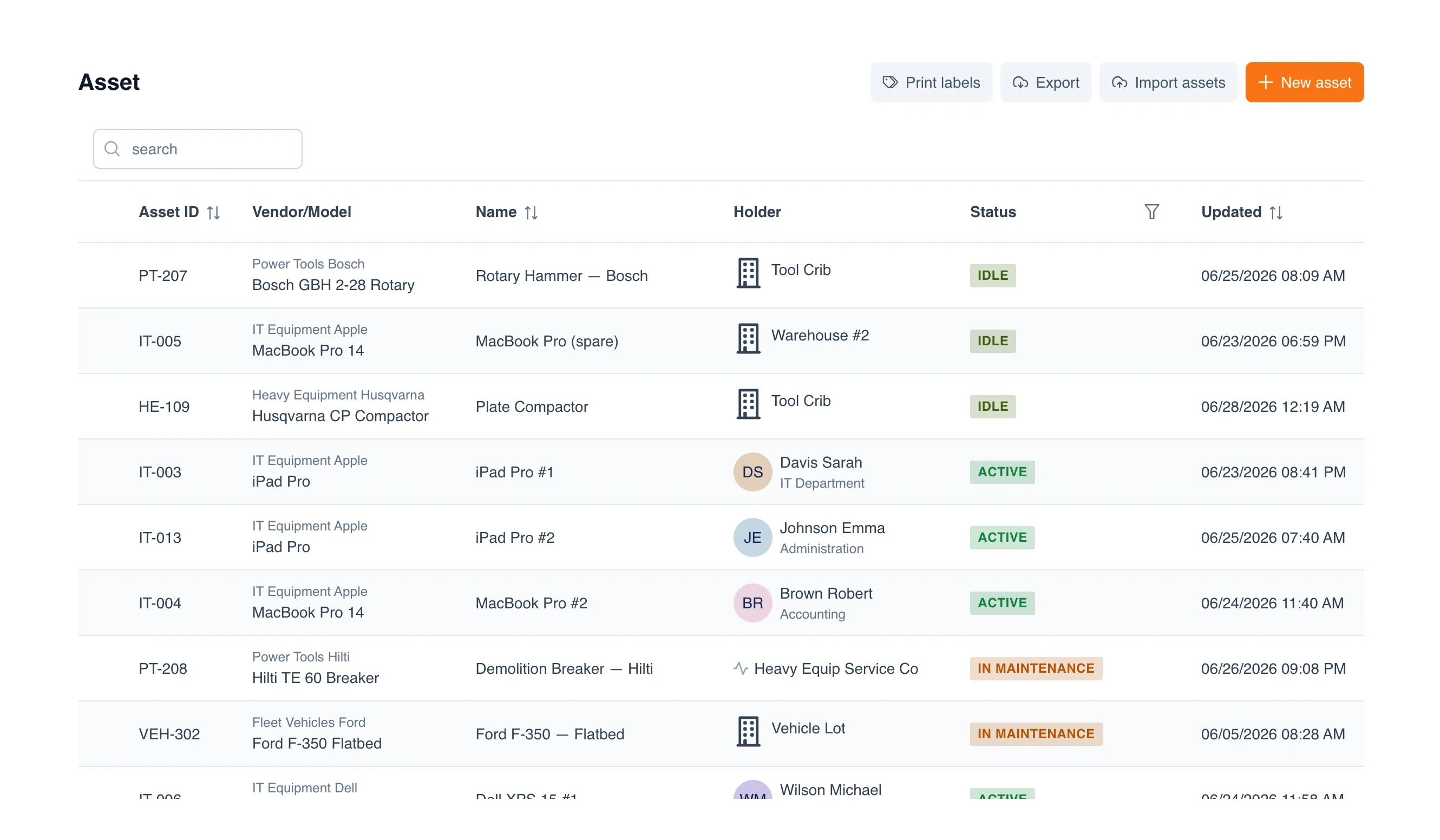The image size is (1440, 840).
Task: Select asset ID VEH-302
Action: (169, 734)
